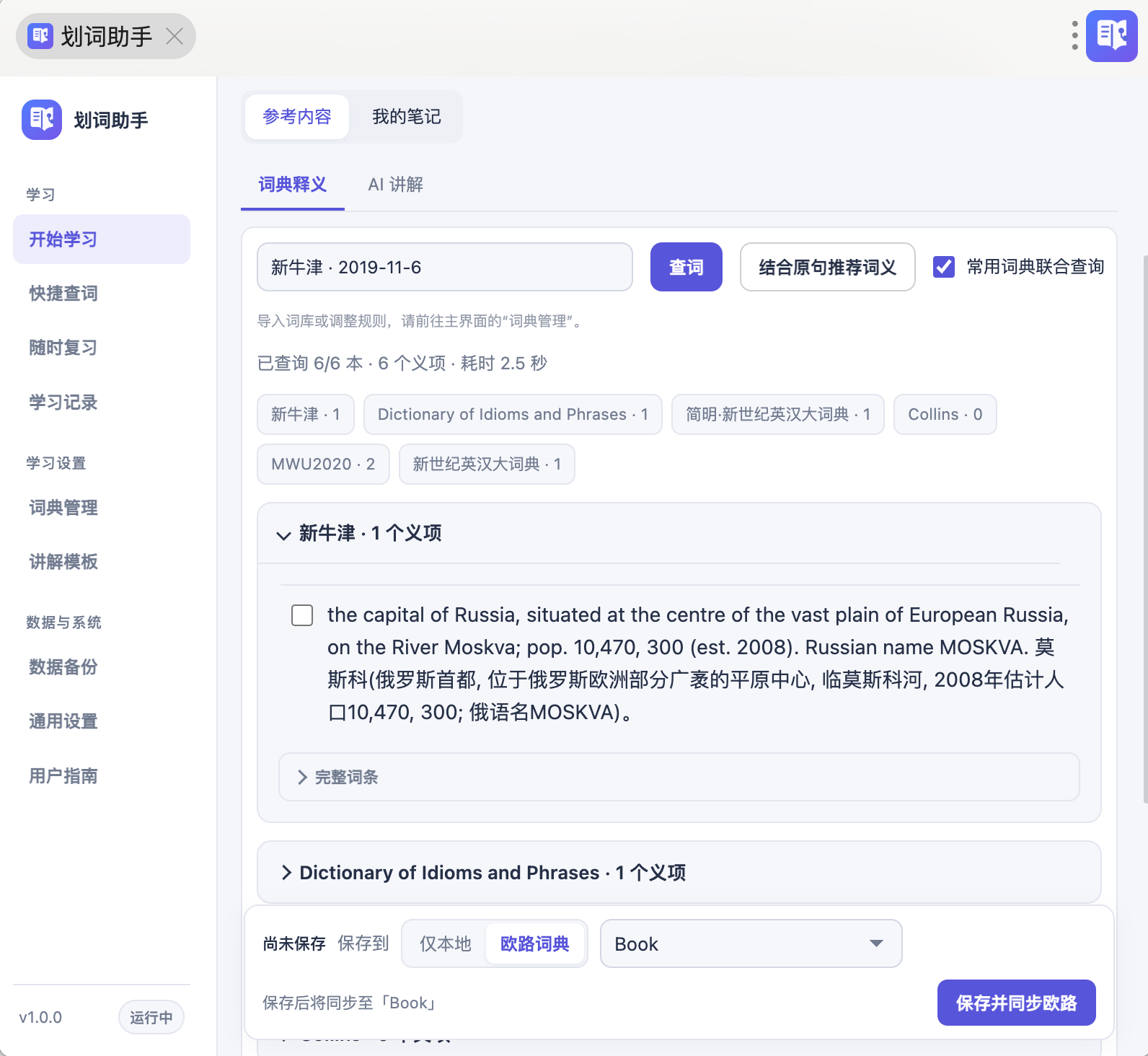Click the 划词助手 app icon in top-right corner

(x=1111, y=35)
